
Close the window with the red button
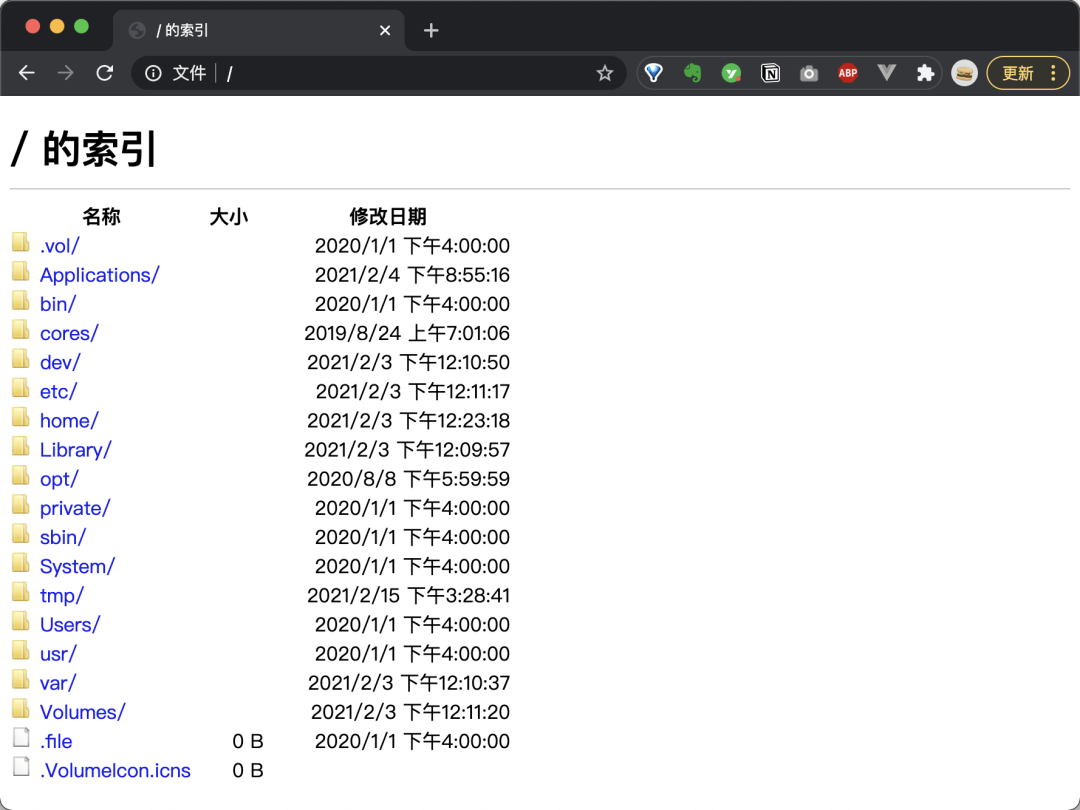[x=32, y=27]
